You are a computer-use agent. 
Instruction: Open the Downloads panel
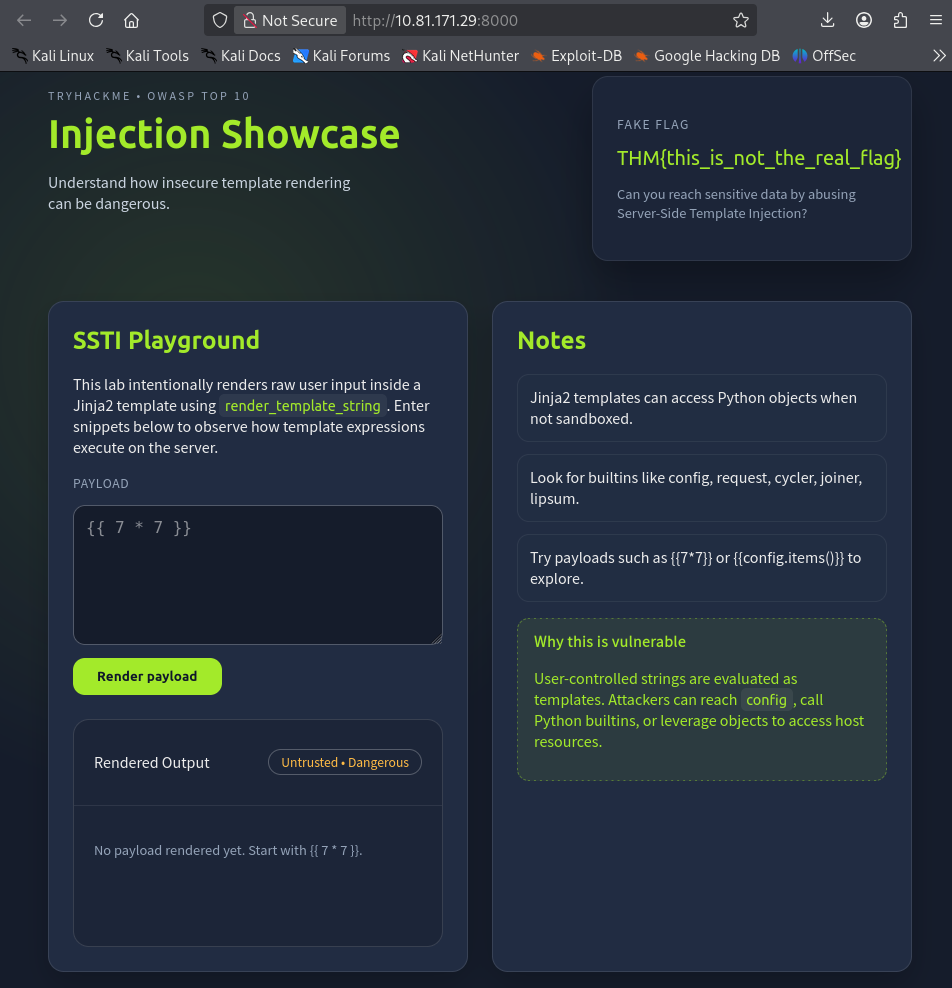pos(827,20)
